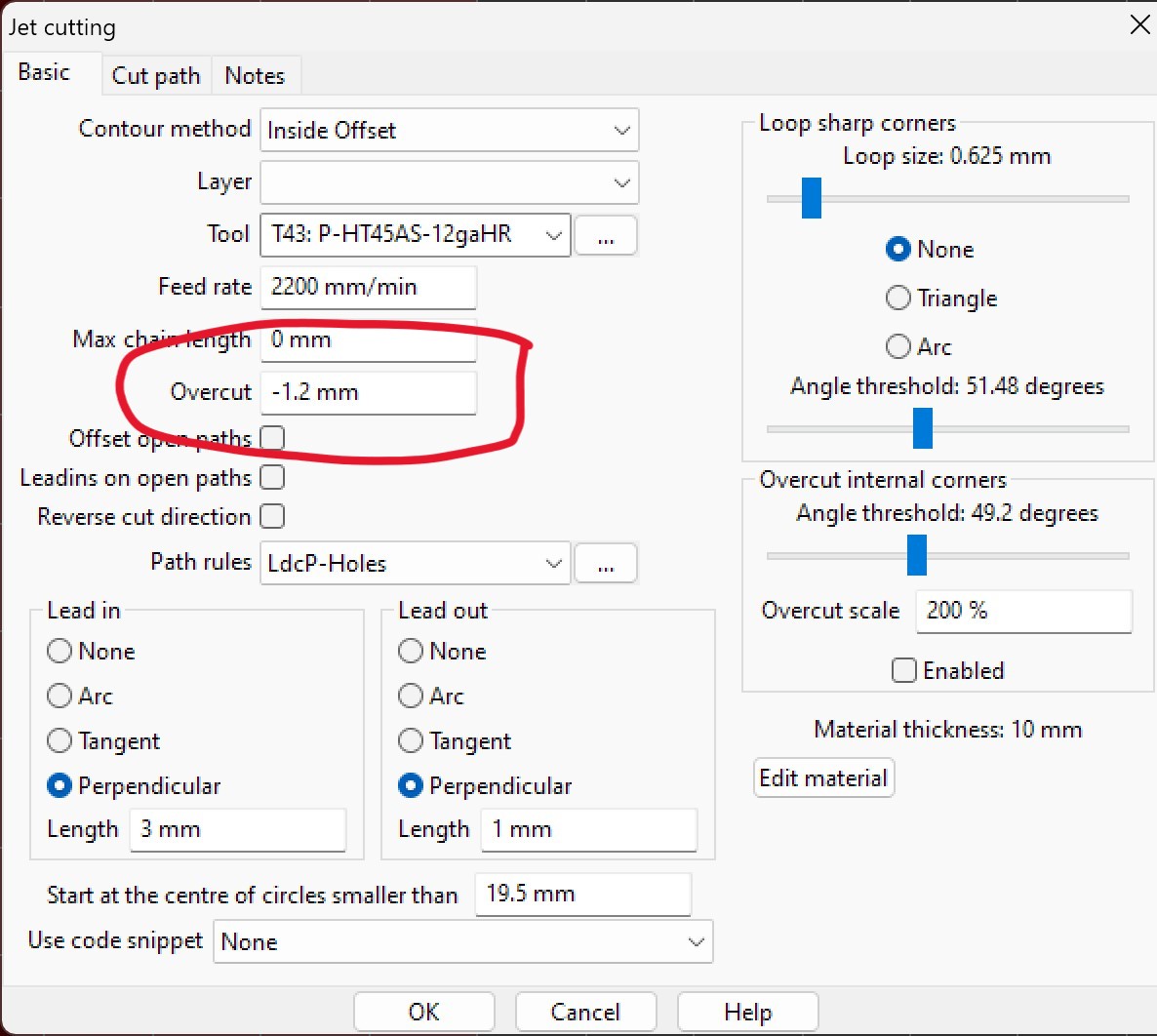Toggle Leadins on open paths checkbox

point(273,477)
